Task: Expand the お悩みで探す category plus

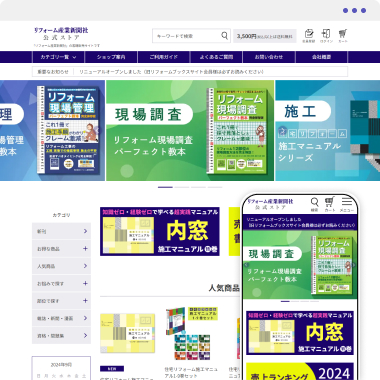Action: [85, 283]
